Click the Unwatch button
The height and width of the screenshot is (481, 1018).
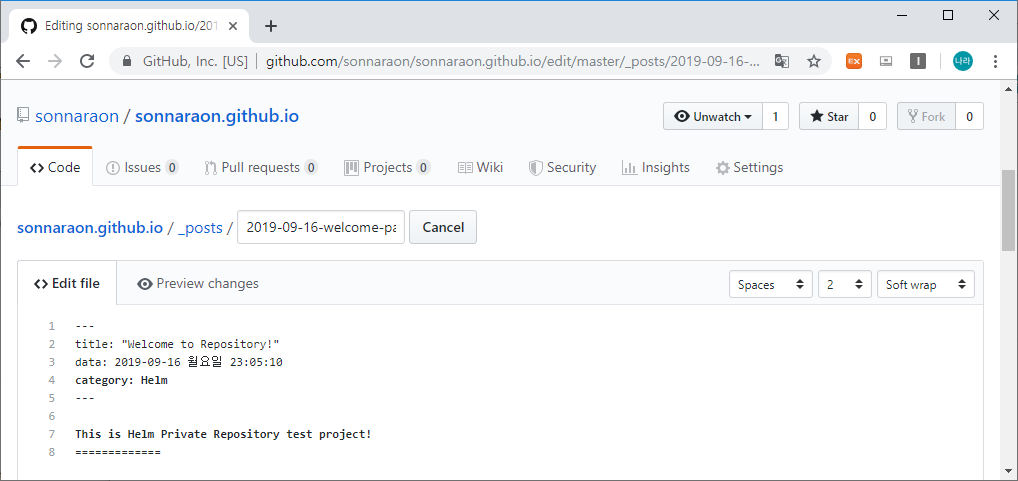click(713, 117)
